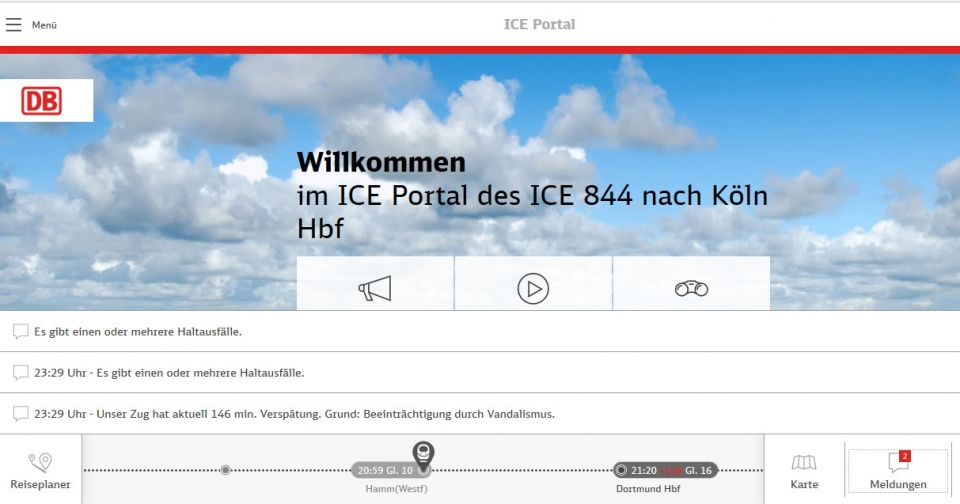
Task: Open the hamburger Menü icon
Action: [x=13, y=24]
